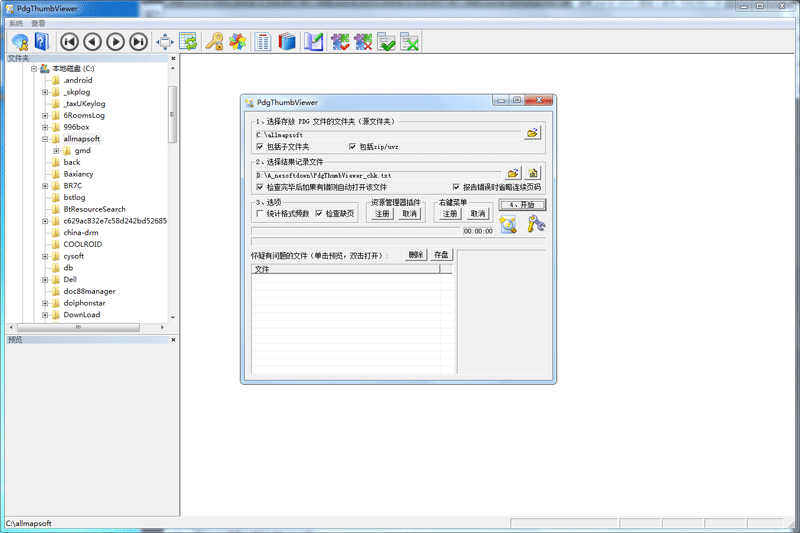
Task: Collapse the allmapsoft folder node
Action: (x=45, y=139)
